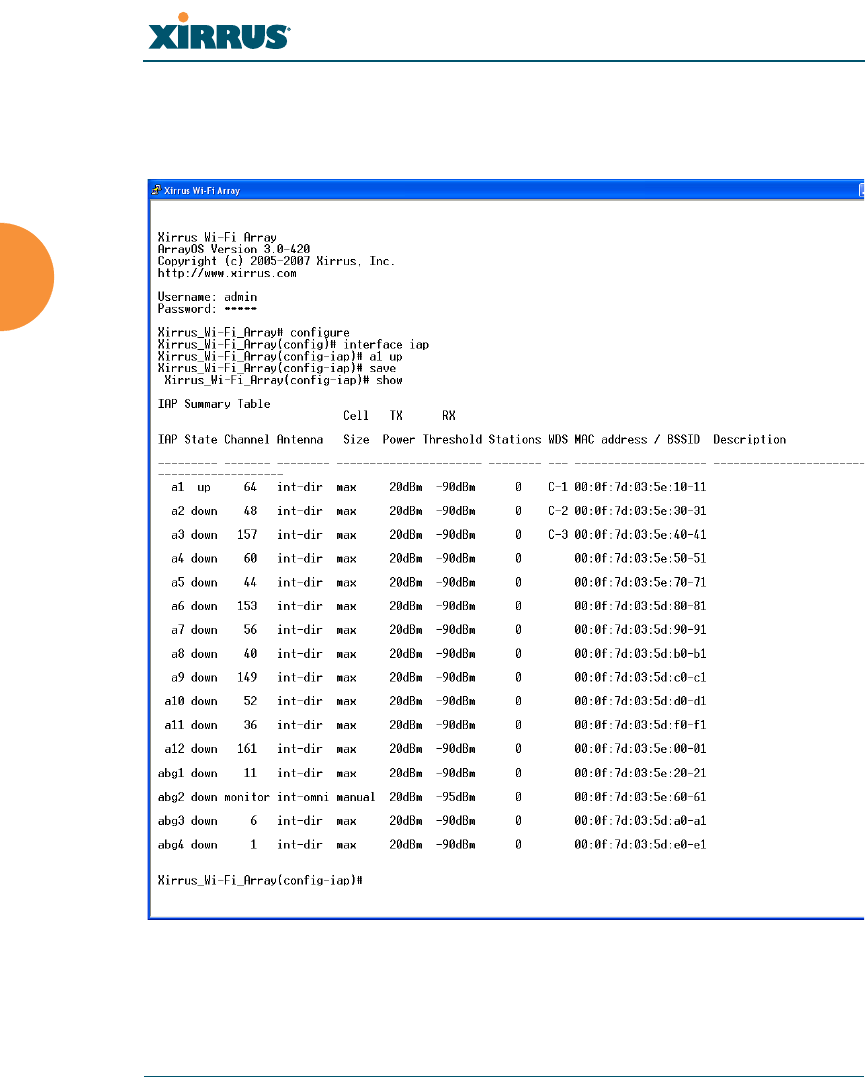Click the 'ArrayOS Version 3.0-420' line
This screenshot has width=865, height=1077.
click(x=234, y=249)
